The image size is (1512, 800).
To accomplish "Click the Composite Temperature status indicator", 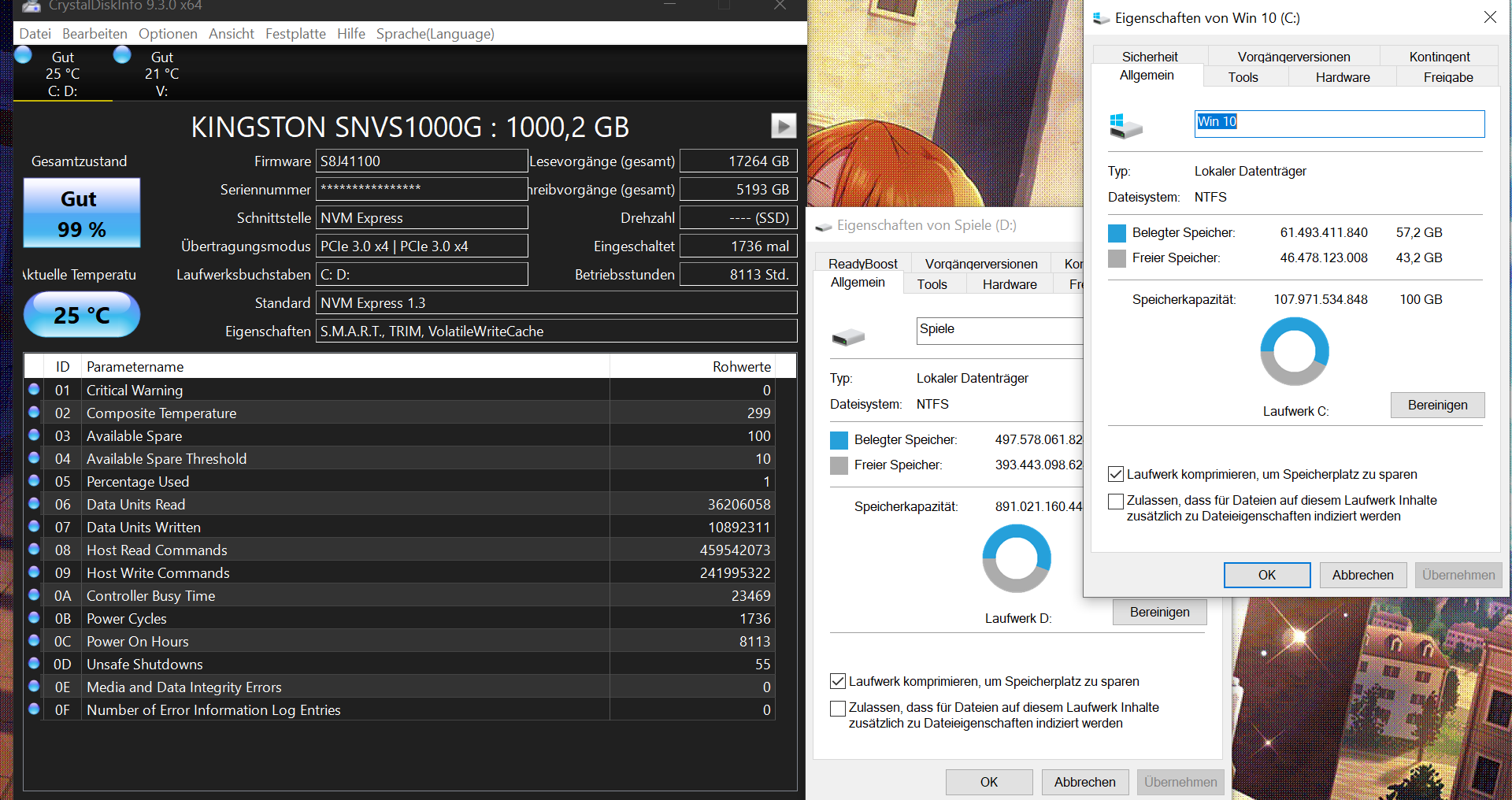I will pyautogui.click(x=34, y=412).
